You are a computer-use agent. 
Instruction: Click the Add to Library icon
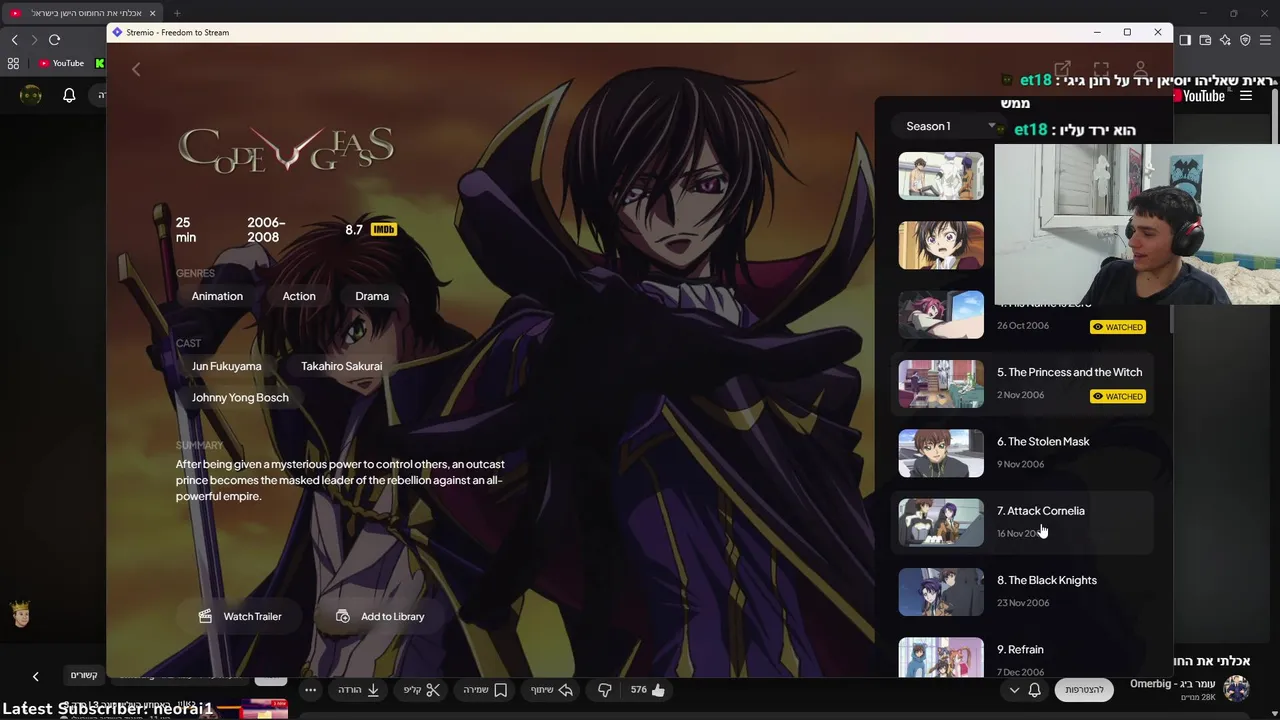tap(342, 617)
